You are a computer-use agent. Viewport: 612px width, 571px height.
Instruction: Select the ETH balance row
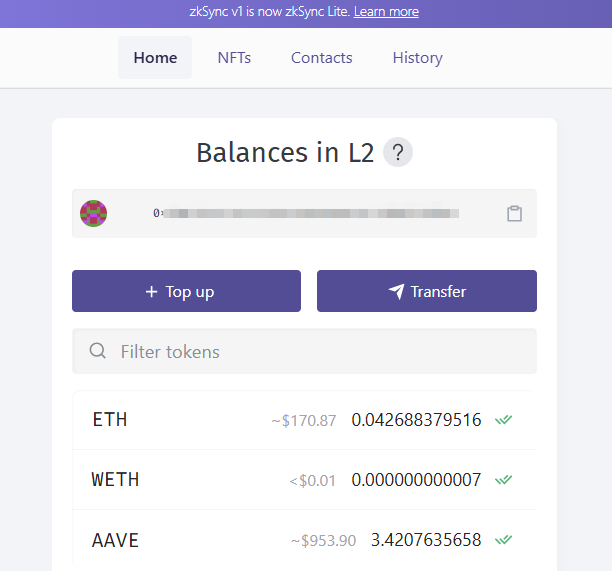coord(200,420)
